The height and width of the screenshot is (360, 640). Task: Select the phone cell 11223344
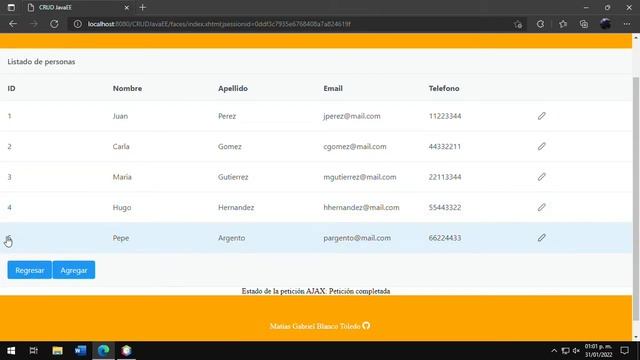pos(445,116)
